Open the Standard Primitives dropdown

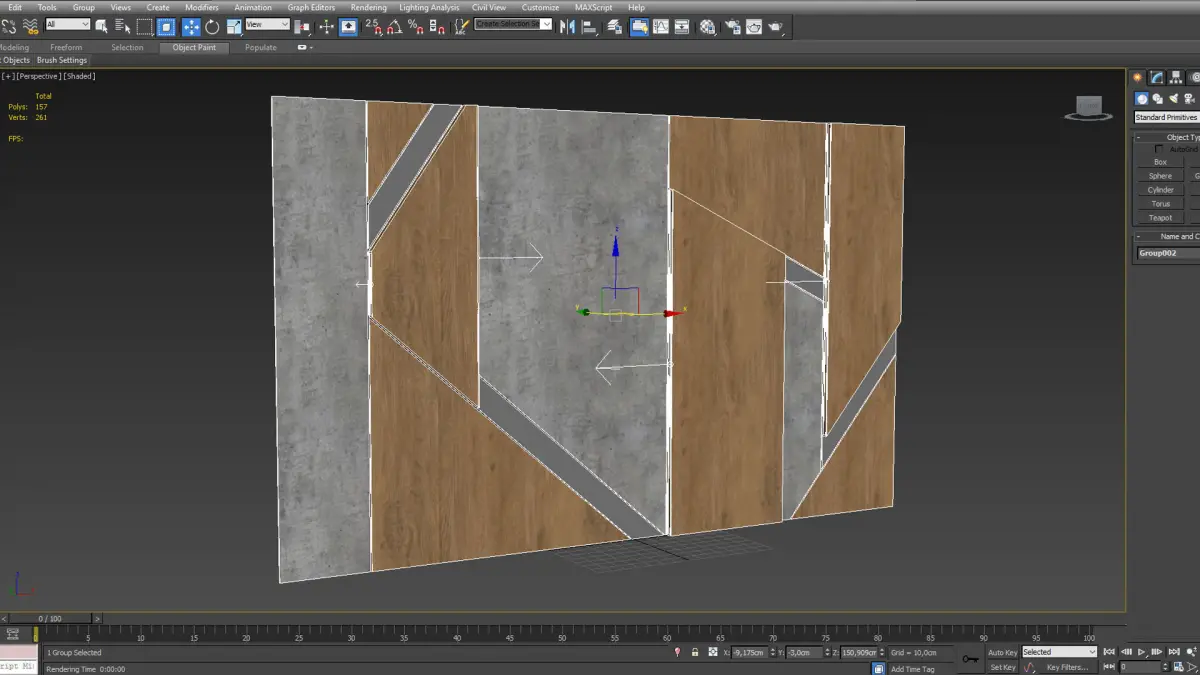pos(1167,117)
